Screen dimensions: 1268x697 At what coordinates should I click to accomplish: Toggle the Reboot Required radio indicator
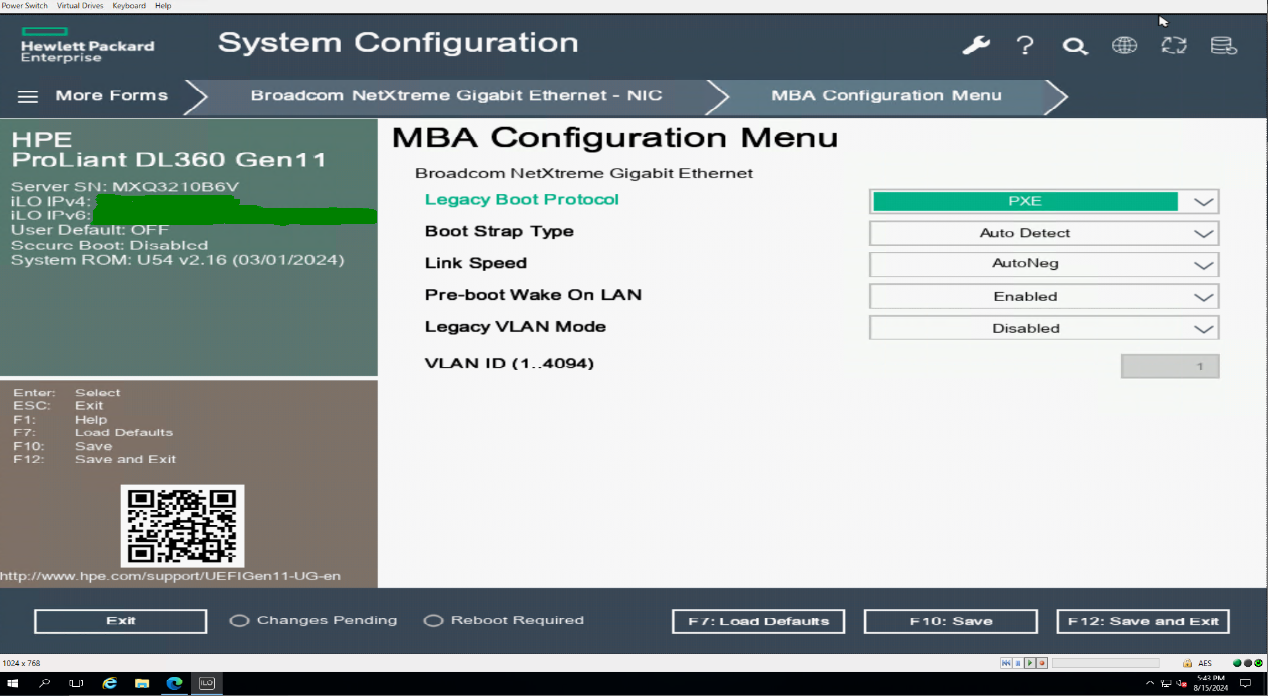tap(433, 621)
